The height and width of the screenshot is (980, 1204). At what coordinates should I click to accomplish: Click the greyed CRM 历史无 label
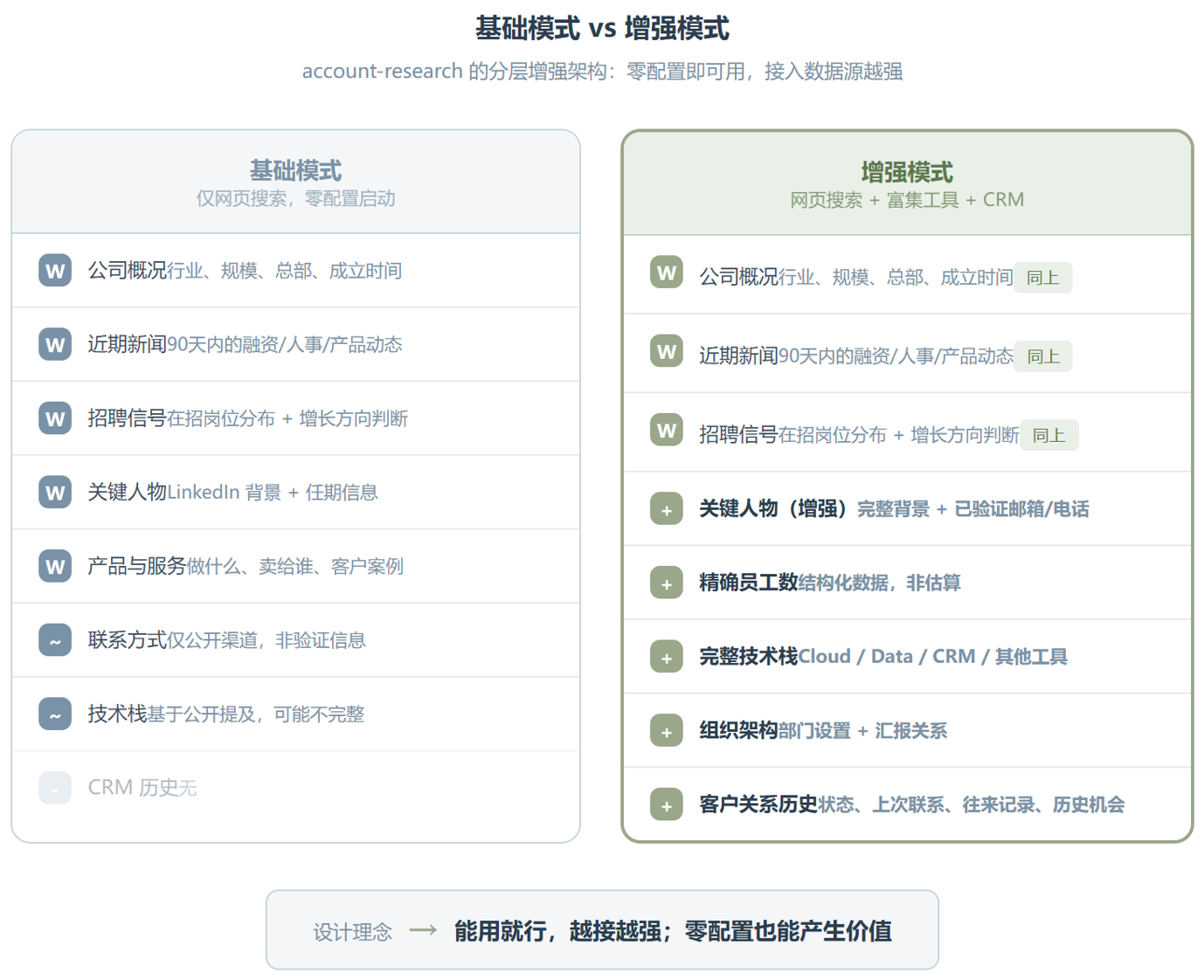pos(142,788)
